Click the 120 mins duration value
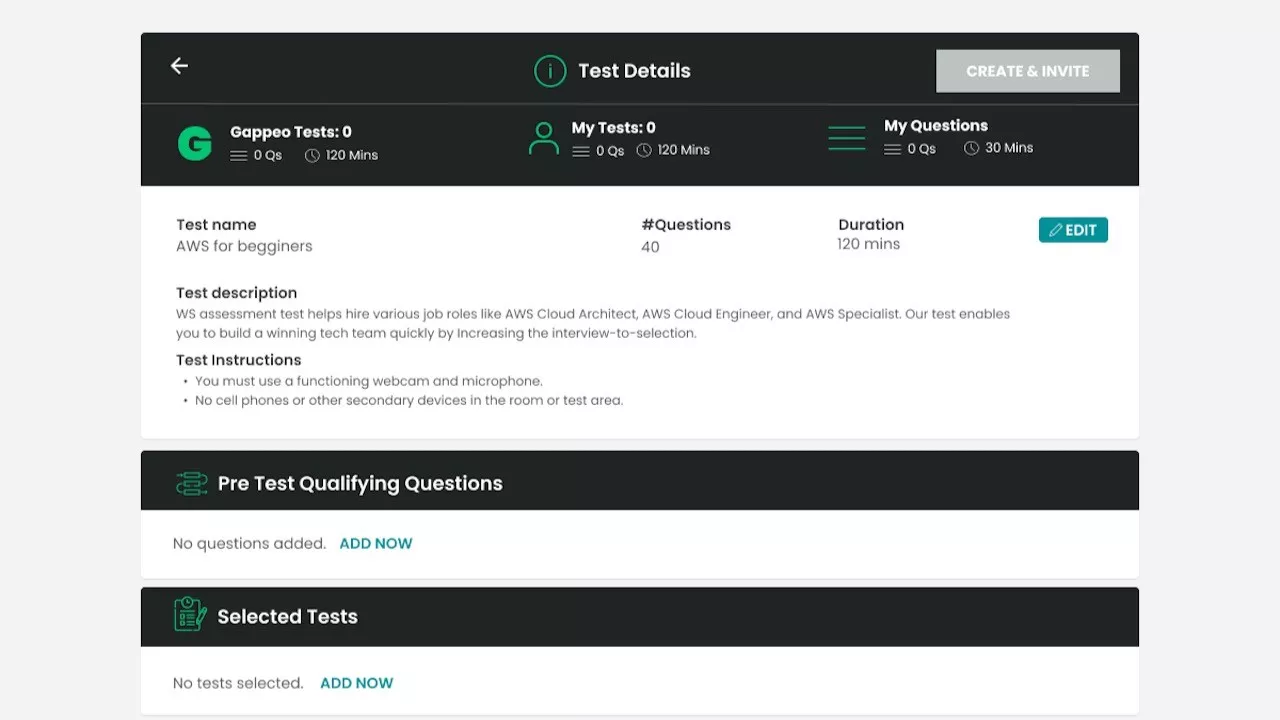Screen dimensions: 1280x720 click(x=868, y=244)
